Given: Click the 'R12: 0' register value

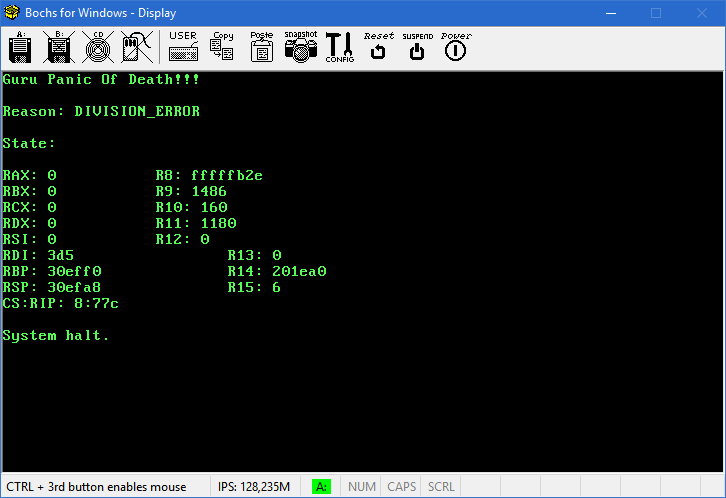Looking at the screenshot, I should pos(182,239).
